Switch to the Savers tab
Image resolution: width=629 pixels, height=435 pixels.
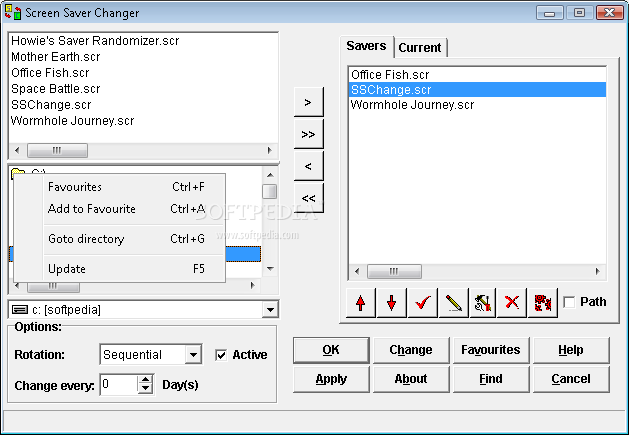pos(366,46)
